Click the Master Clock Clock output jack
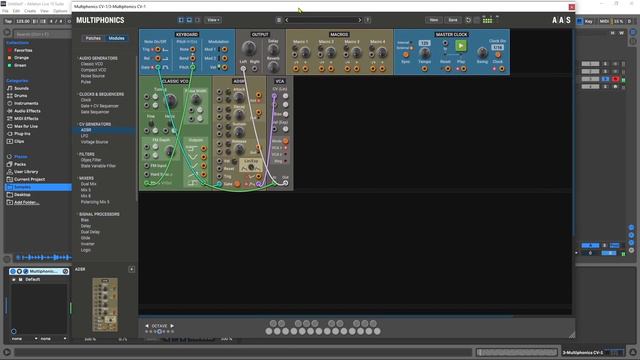 502,69
